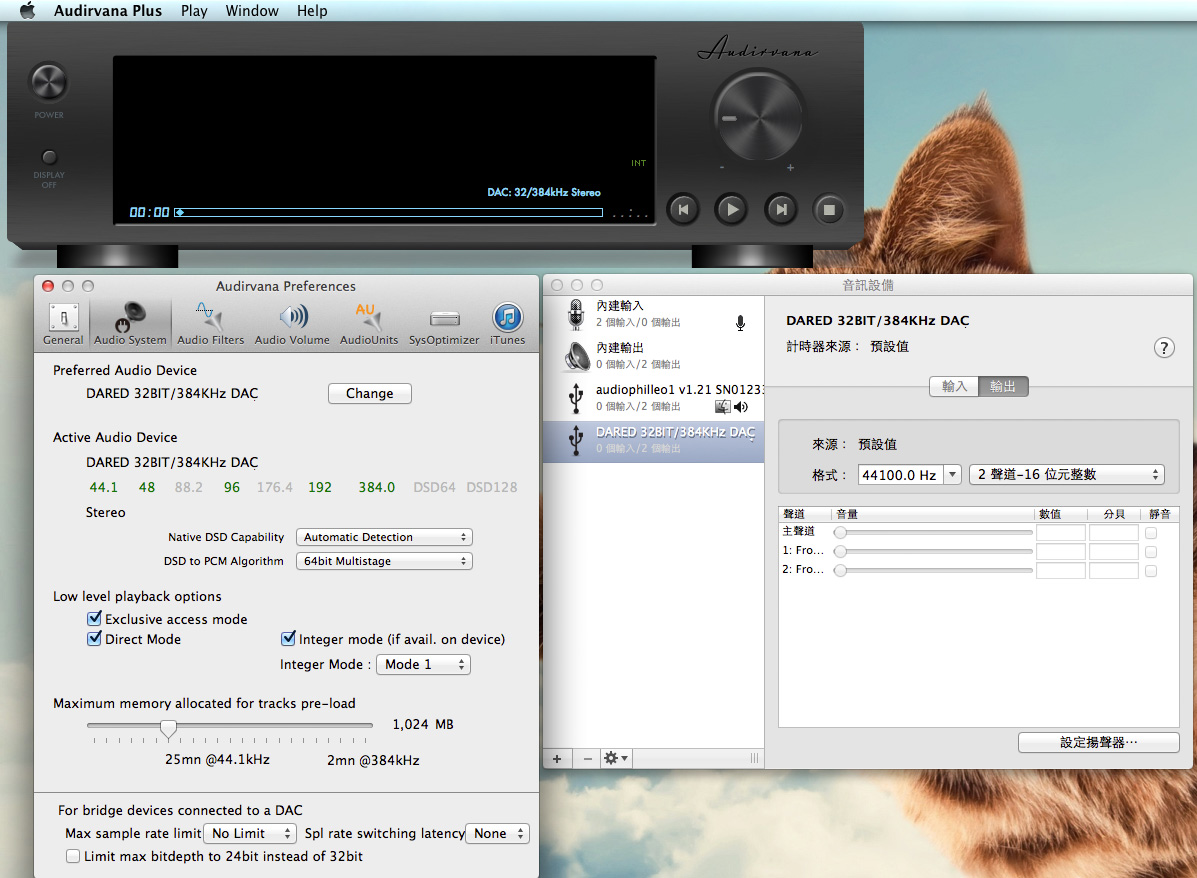Screen dimensions: 1197x878
Task: Open the 2 聲道-16 位元整數 format dropdown
Action: [1066, 474]
